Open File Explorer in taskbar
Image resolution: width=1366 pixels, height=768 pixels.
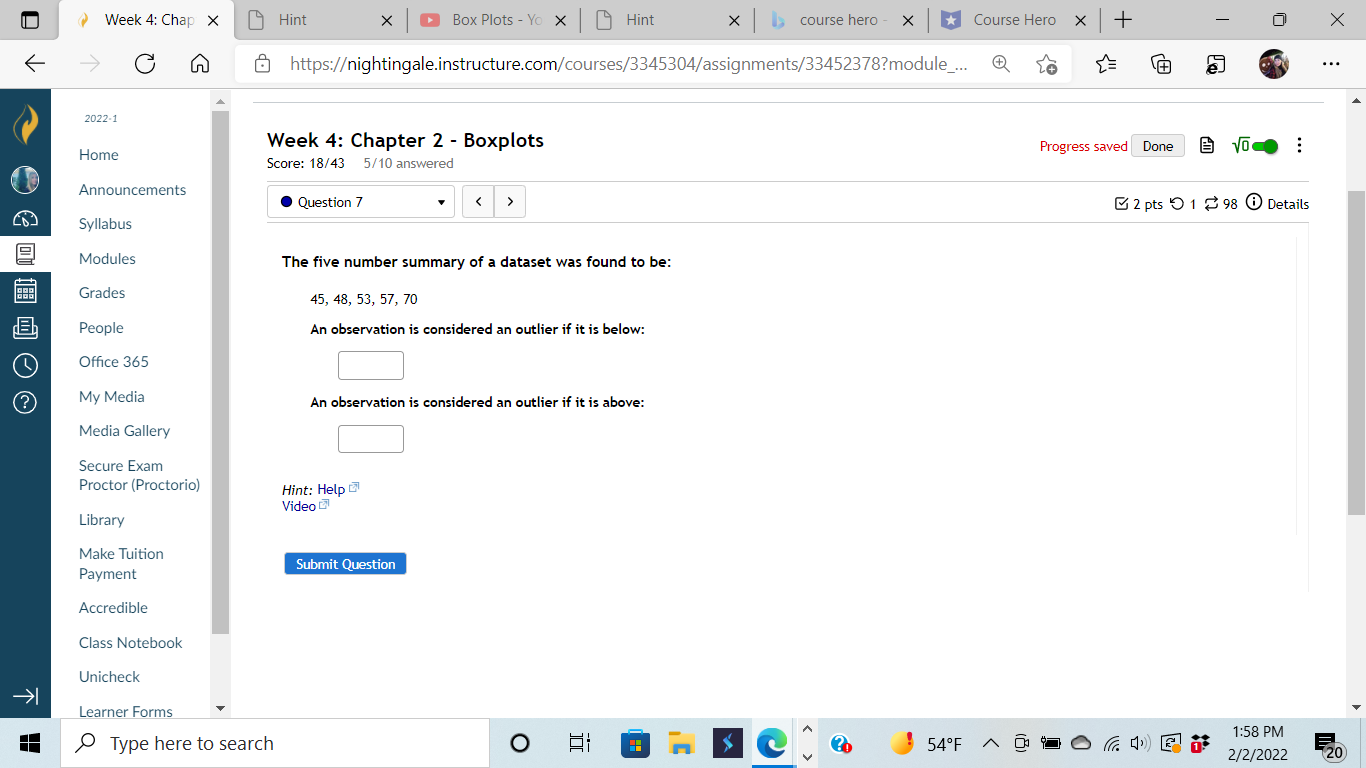point(682,743)
